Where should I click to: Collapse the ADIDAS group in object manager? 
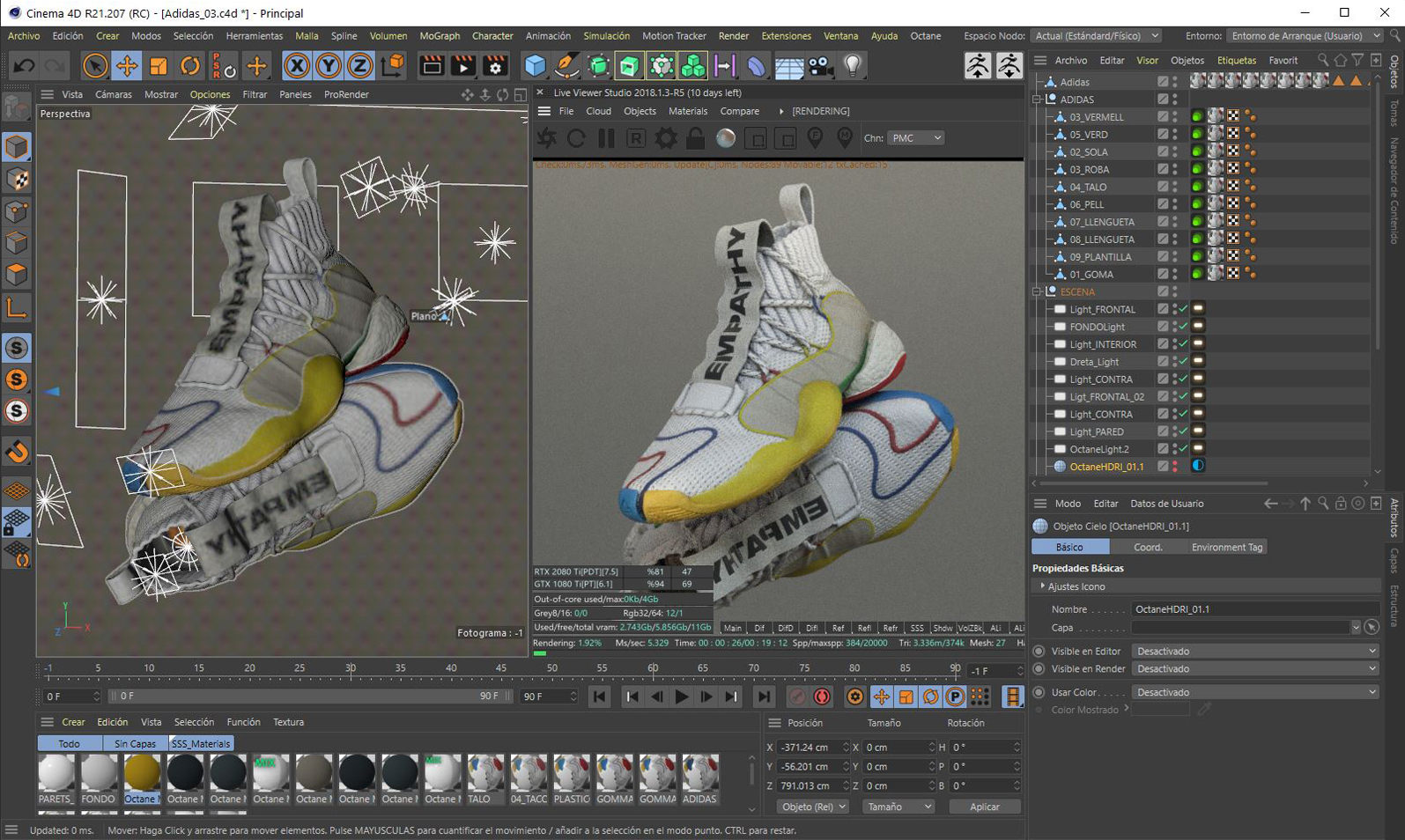[1038, 99]
